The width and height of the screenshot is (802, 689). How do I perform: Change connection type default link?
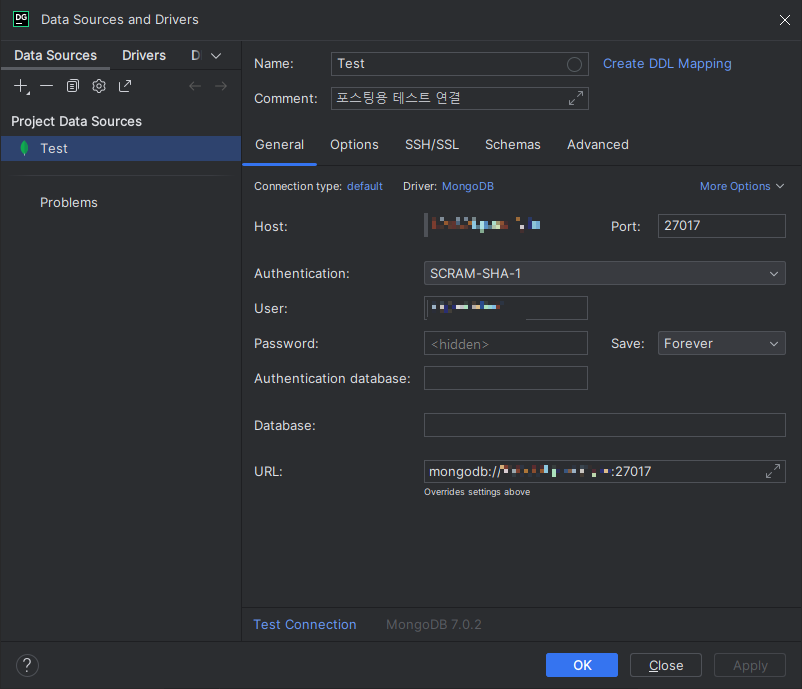365,186
